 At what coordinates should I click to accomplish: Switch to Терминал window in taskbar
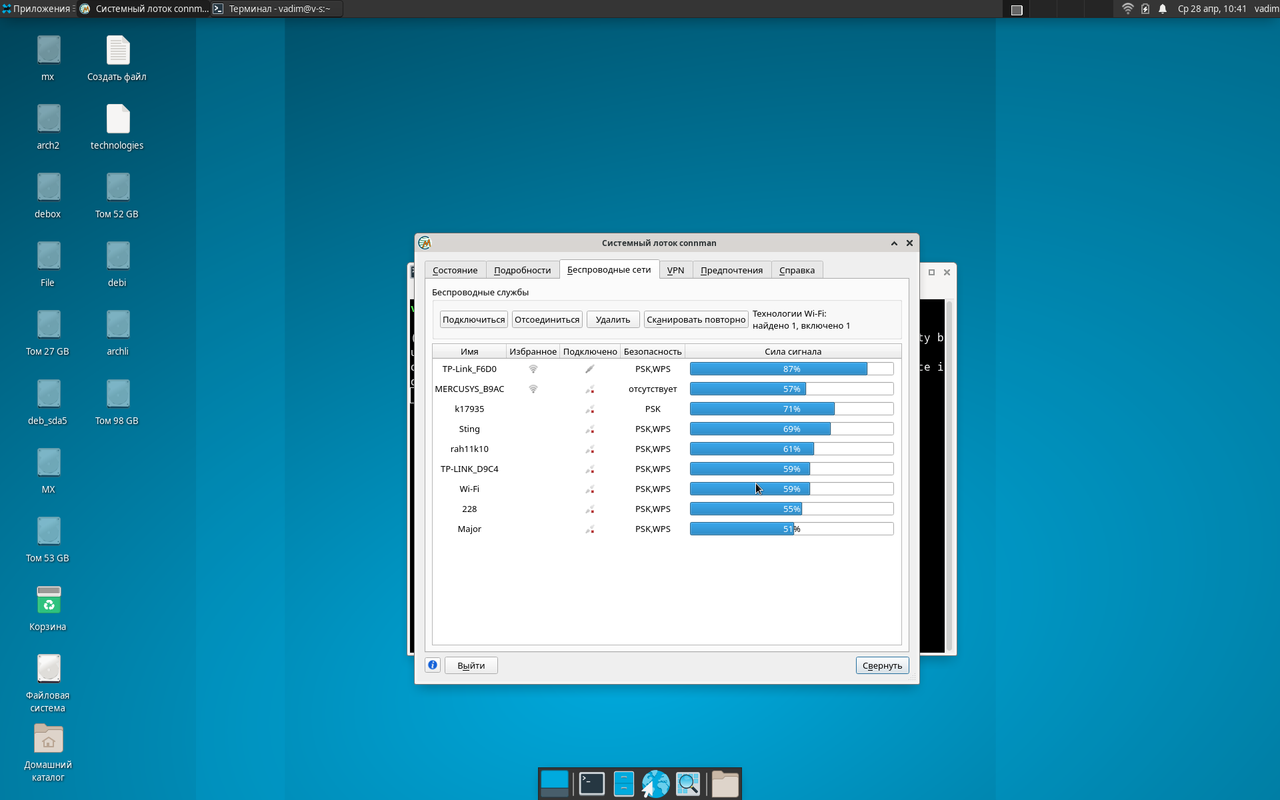click(275, 9)
